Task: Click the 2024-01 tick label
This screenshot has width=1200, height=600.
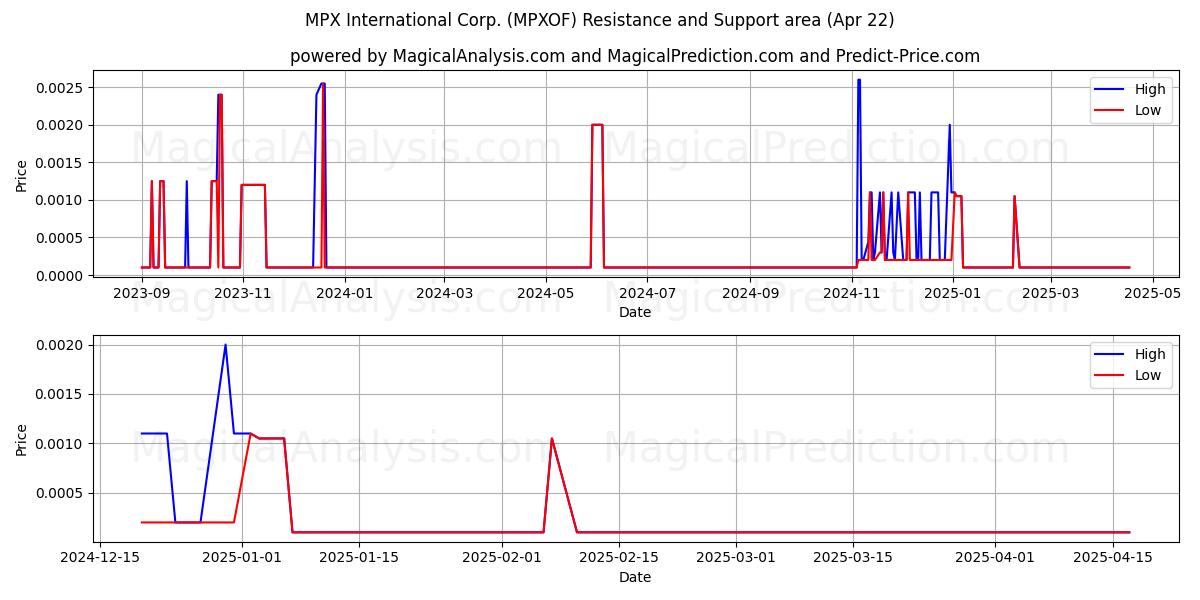Action: click(344, 293)
